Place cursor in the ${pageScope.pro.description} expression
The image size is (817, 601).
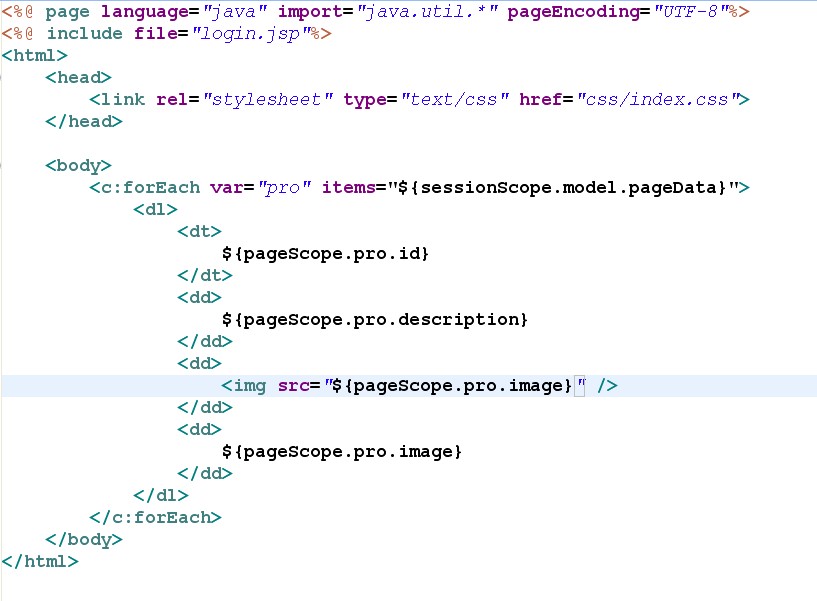(374, 320)
